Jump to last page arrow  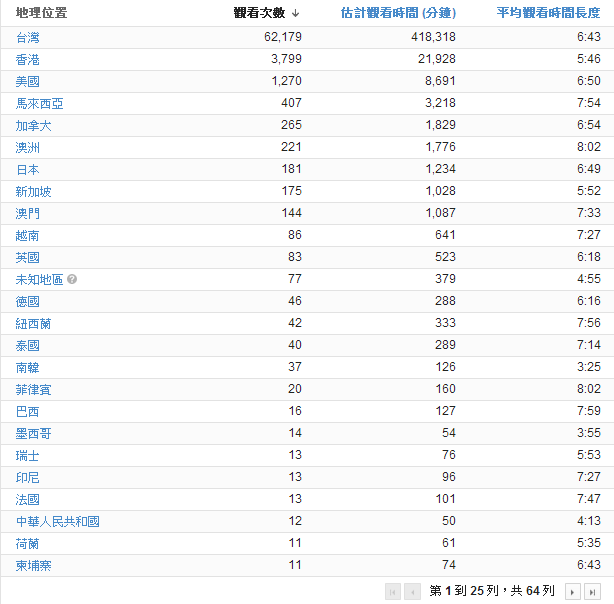592,591
